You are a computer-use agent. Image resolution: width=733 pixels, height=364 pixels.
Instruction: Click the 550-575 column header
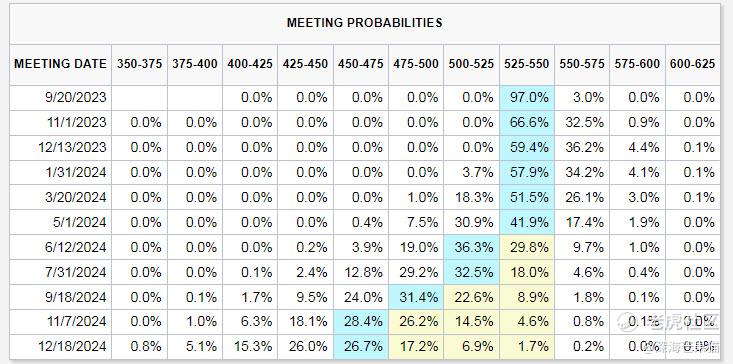[x=582, y=64]
